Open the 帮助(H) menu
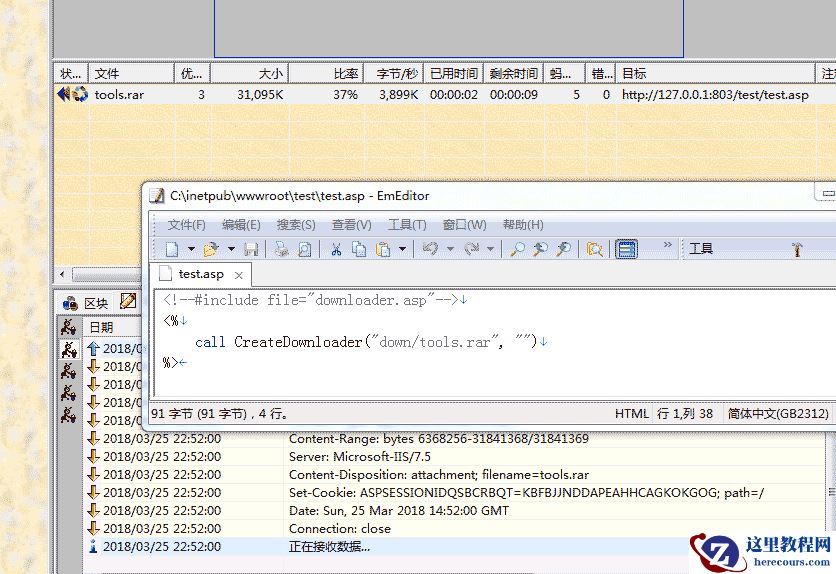This screenshot has height=574, width=836. (523, 225)
